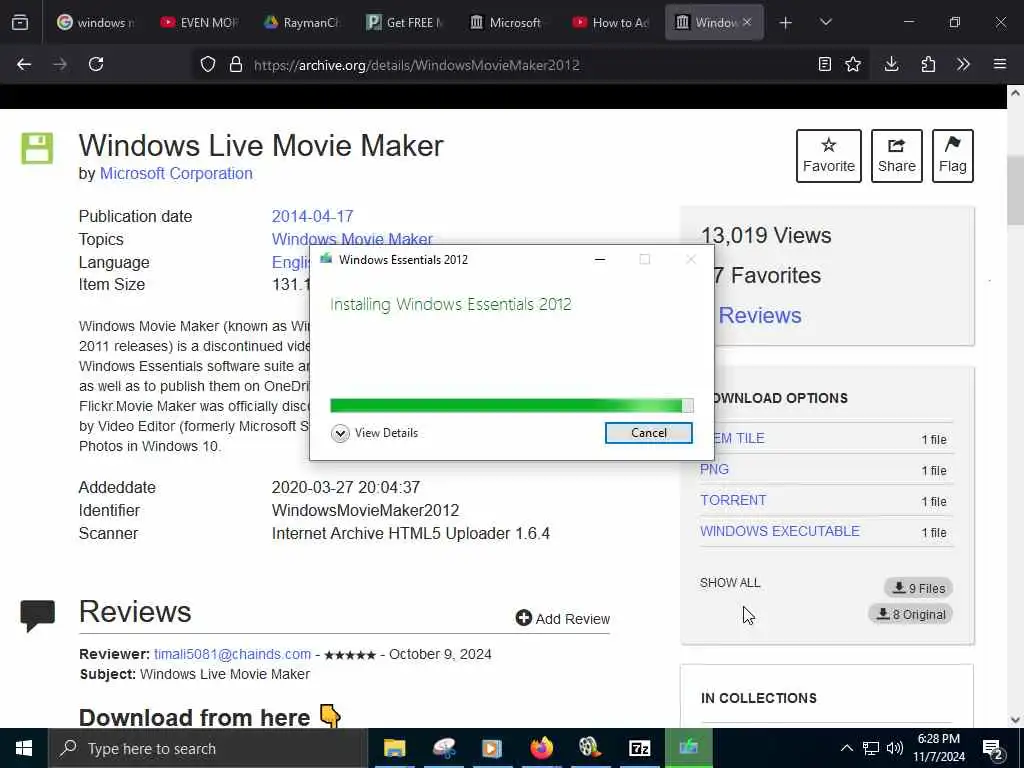Switch to the 'windows m' Google tab
The image size is (1024, 768).
96,22
